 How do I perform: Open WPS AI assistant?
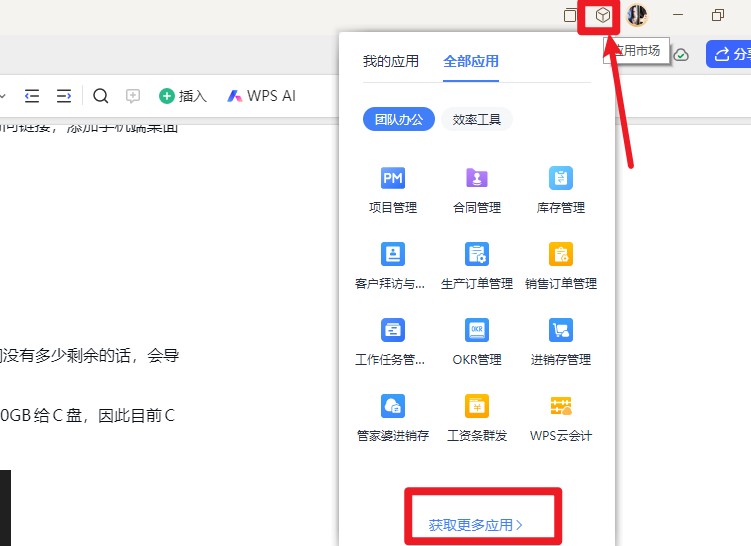pos(262,96)
